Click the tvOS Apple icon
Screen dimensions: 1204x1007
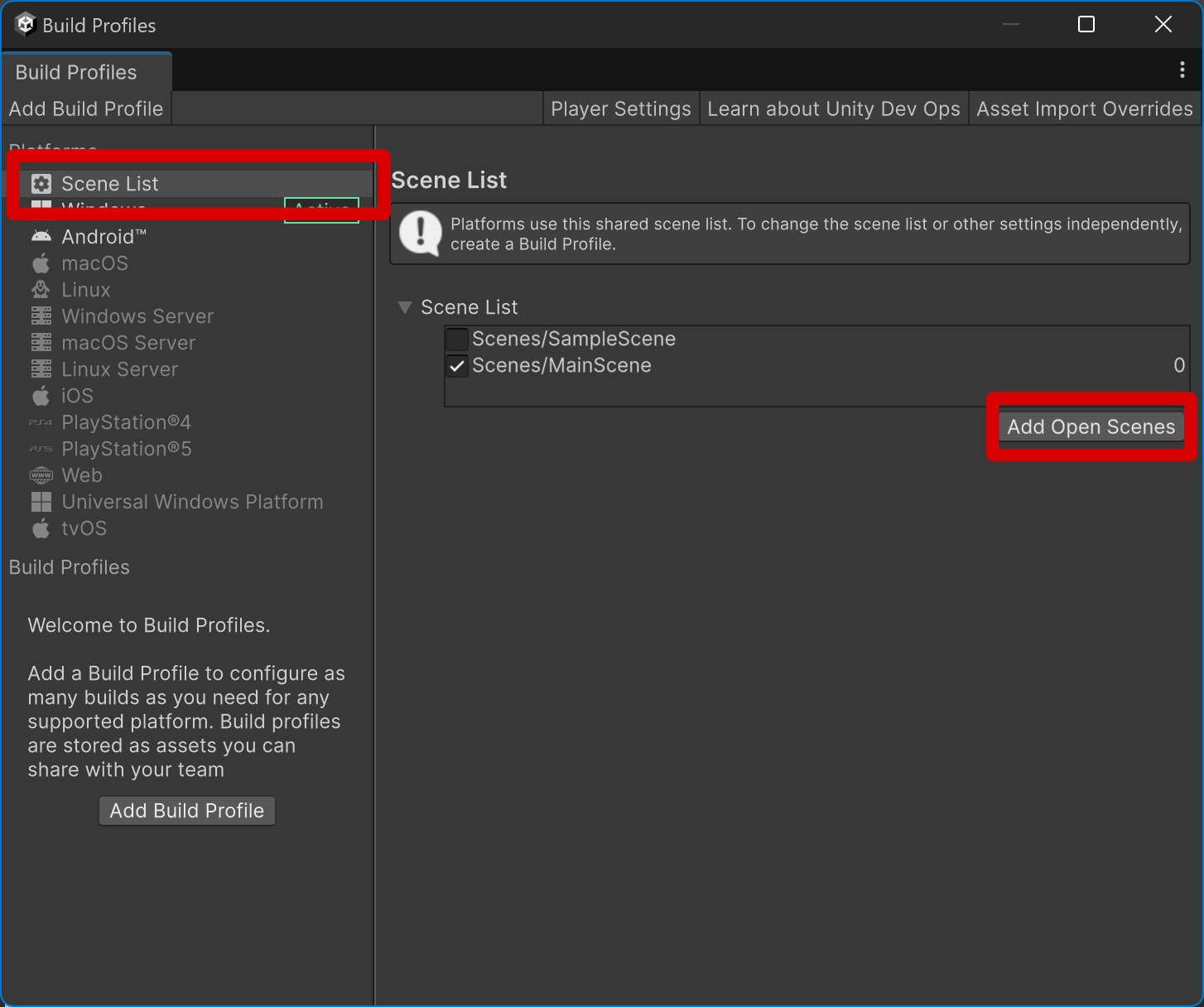point(41,528)
